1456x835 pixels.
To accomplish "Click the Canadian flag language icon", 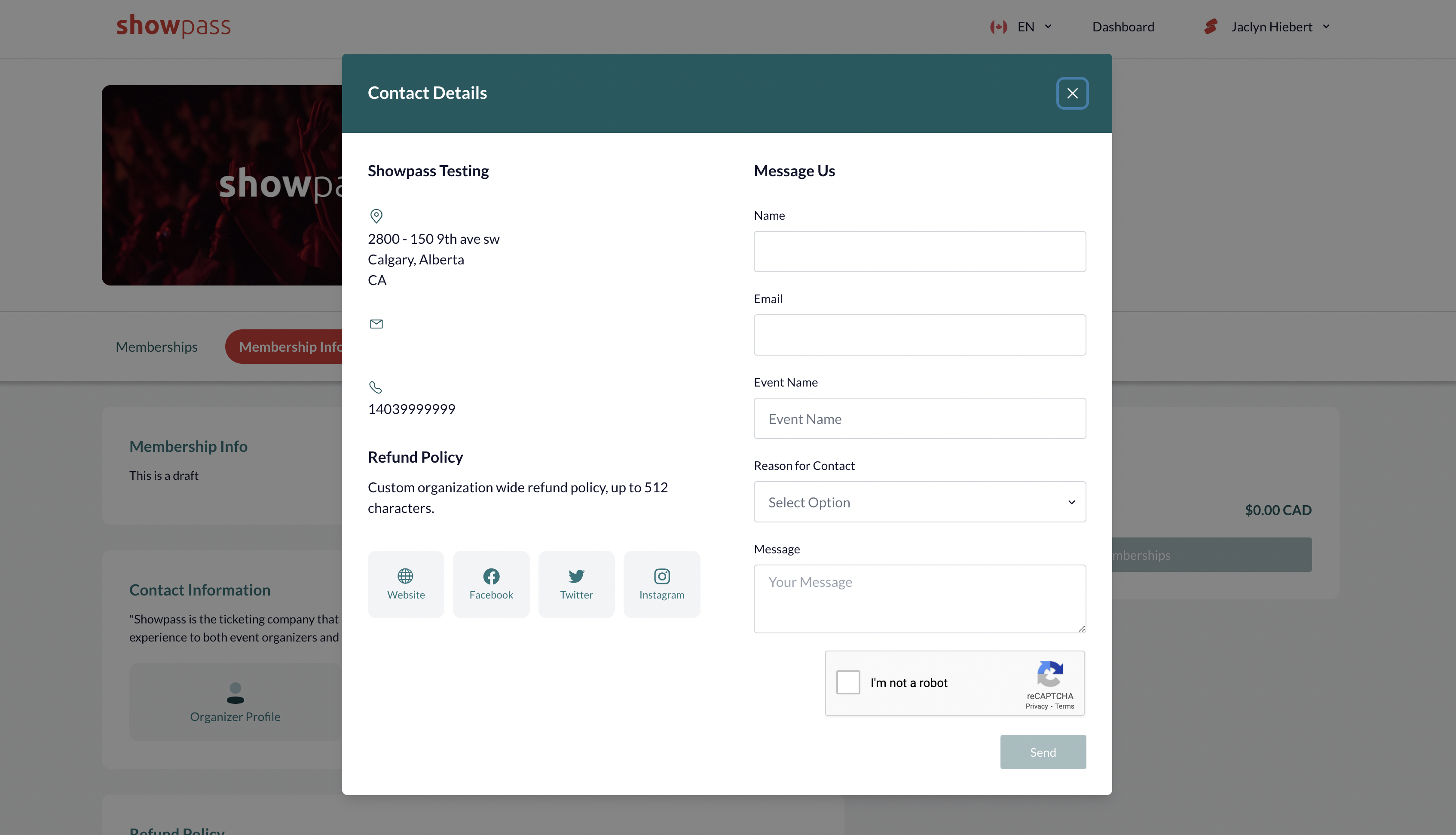I will tap(998, 27).
